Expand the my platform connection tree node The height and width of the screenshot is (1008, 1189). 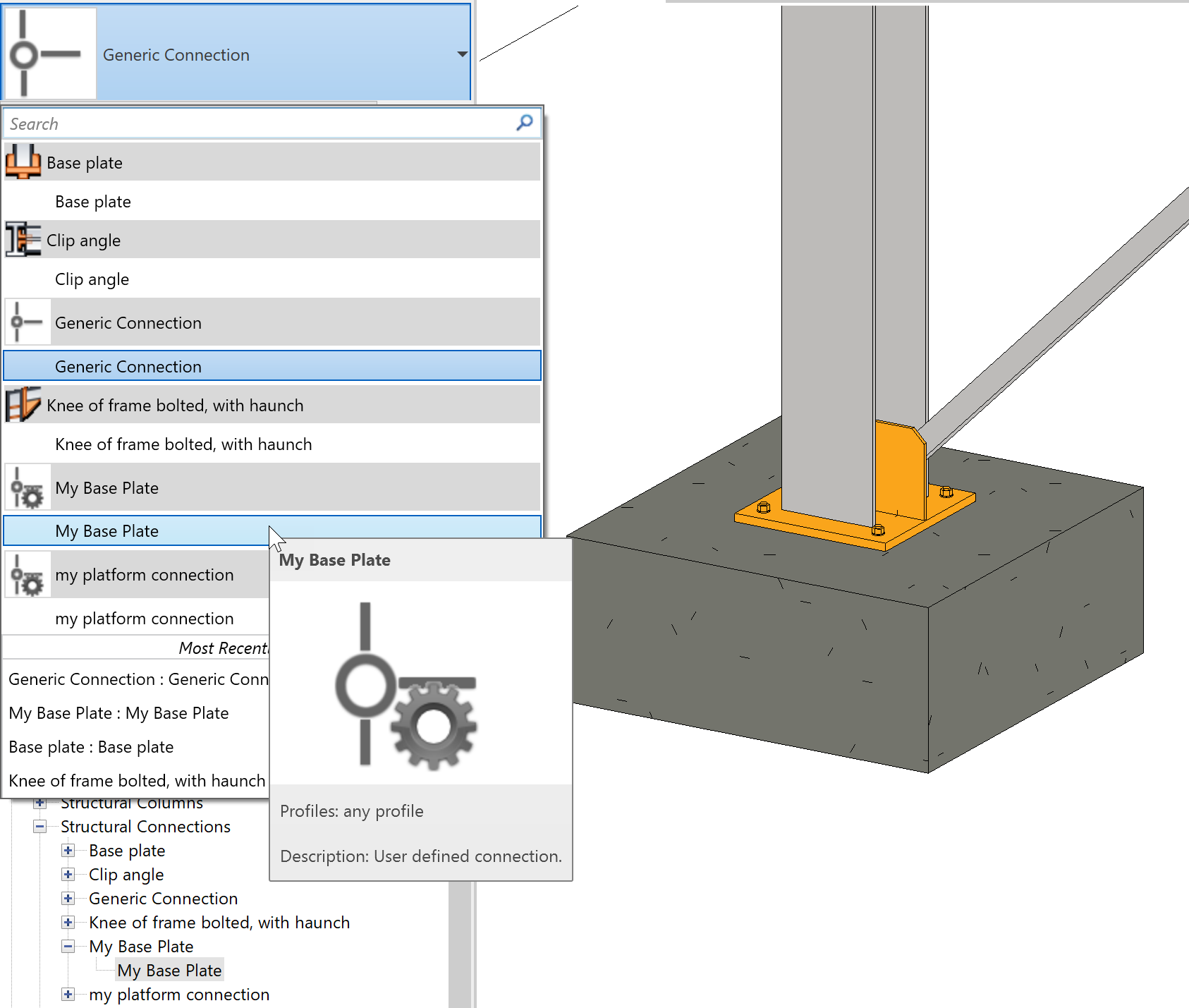point(68,994)
